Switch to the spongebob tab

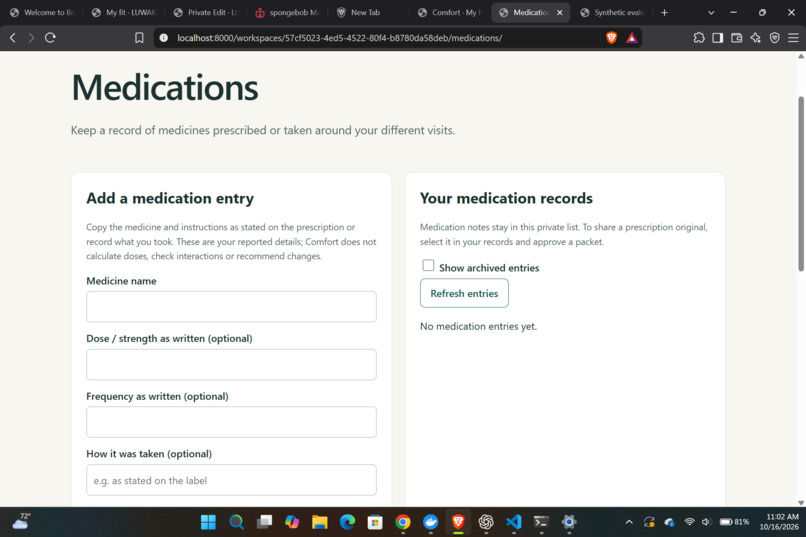click(288, 12)
